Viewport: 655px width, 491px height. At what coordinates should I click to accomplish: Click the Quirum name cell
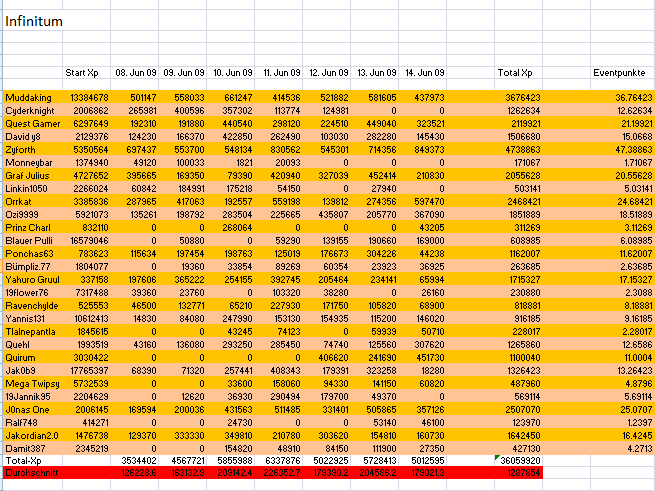point(33,357)
